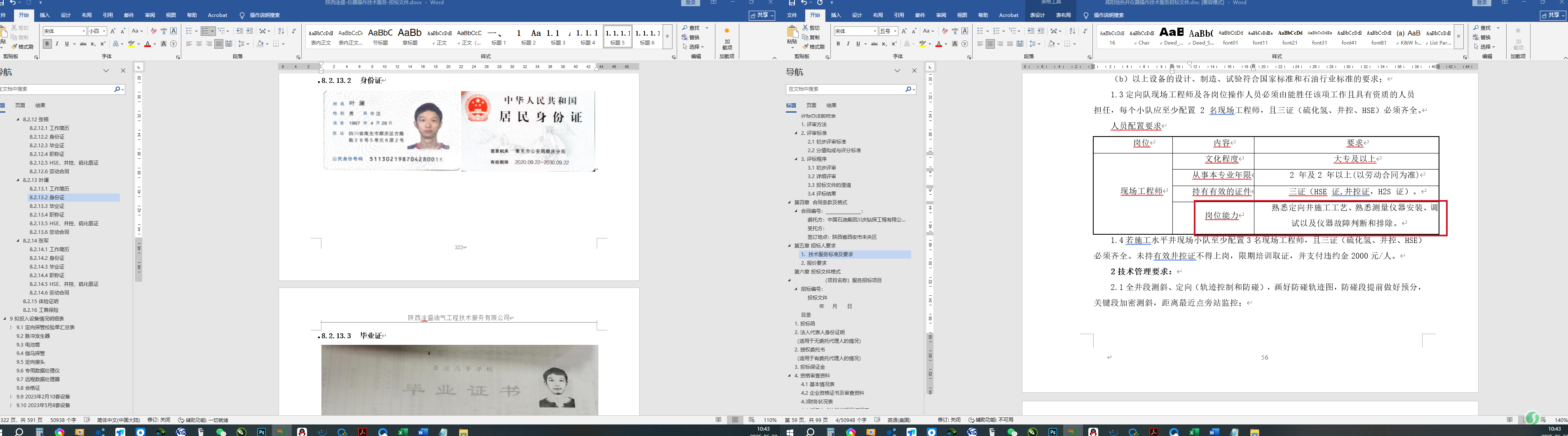Screen dimensions: 1568x436
Task: Open the font size dropdown in the left window
Action: [x=104, y=31]
